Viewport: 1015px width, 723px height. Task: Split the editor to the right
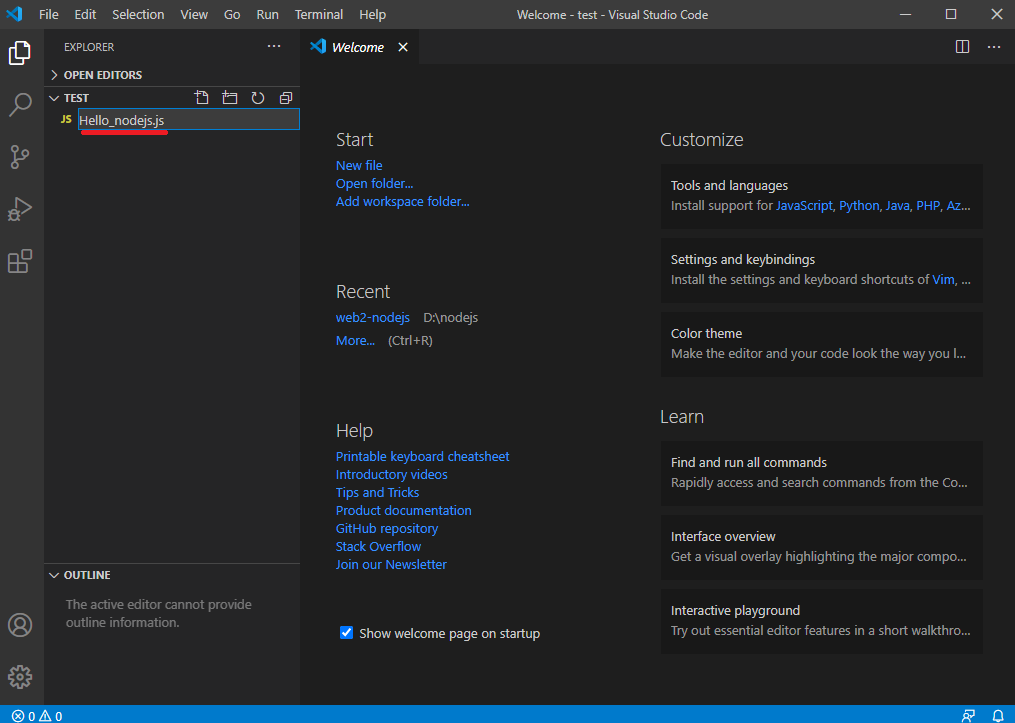[963, 47]
